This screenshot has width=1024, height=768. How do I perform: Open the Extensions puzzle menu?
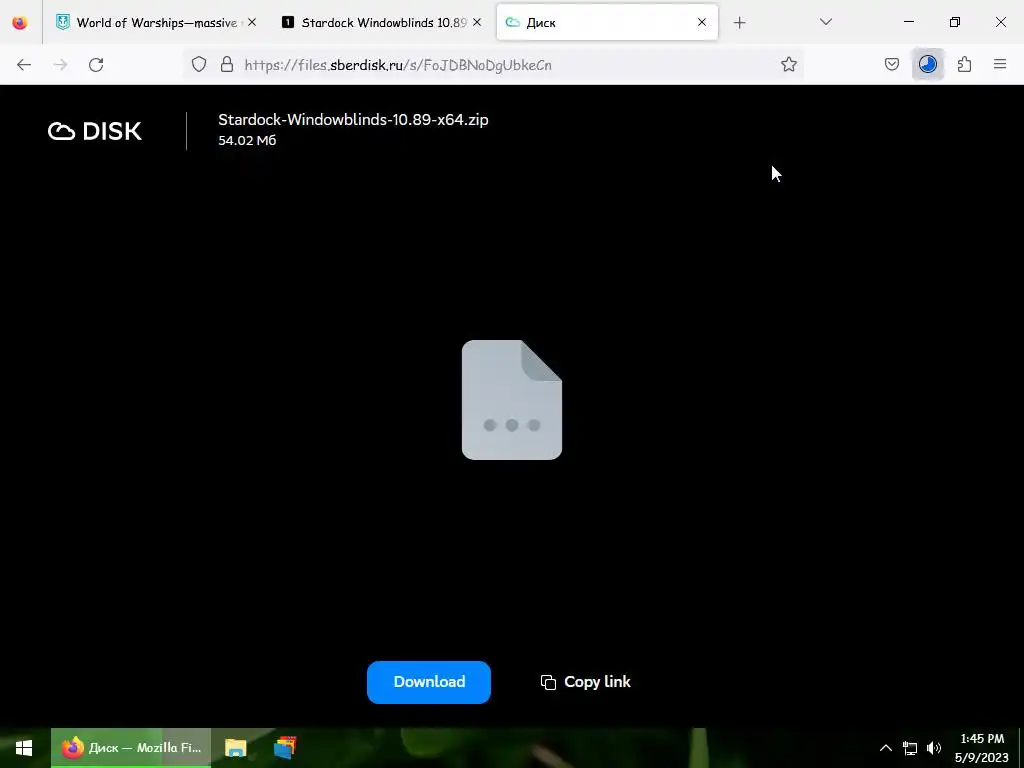tap(965, 64)
